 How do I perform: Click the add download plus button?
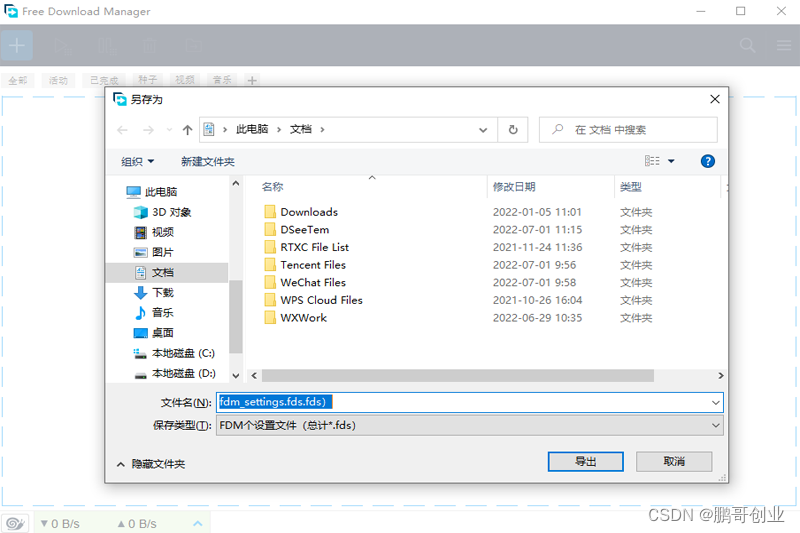point(17,45)
